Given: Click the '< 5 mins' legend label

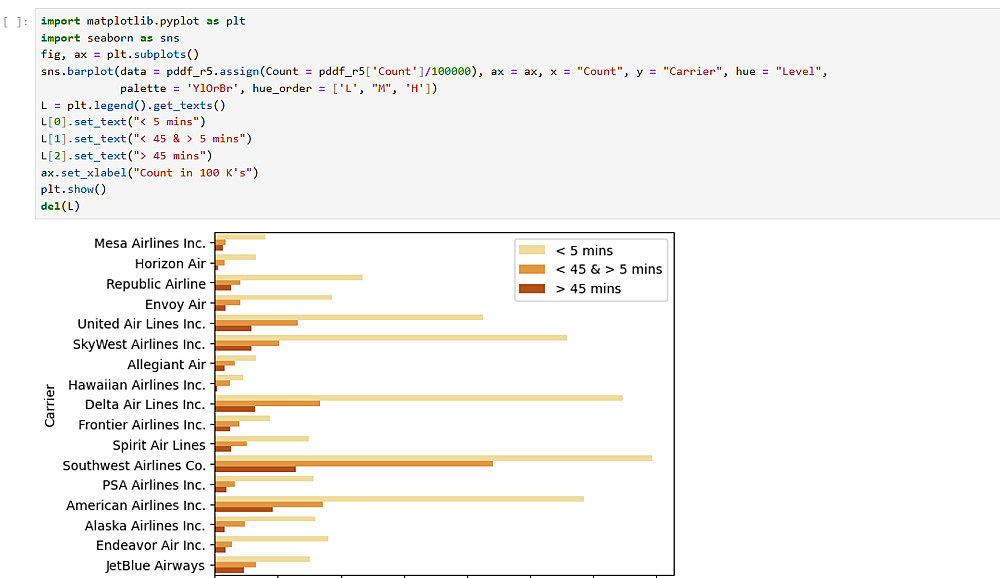Looking at the screenshot, I should click(x=584, y=251).
